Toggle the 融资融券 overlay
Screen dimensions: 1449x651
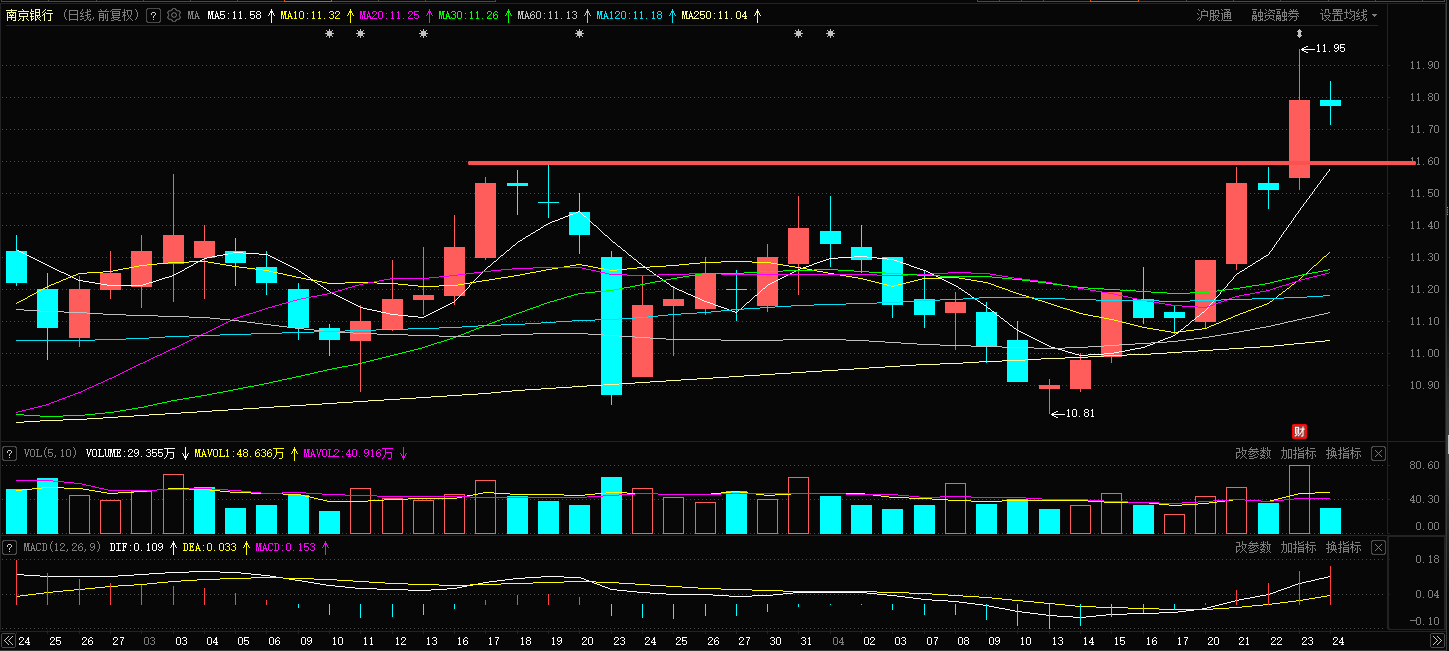point(1275,15)
